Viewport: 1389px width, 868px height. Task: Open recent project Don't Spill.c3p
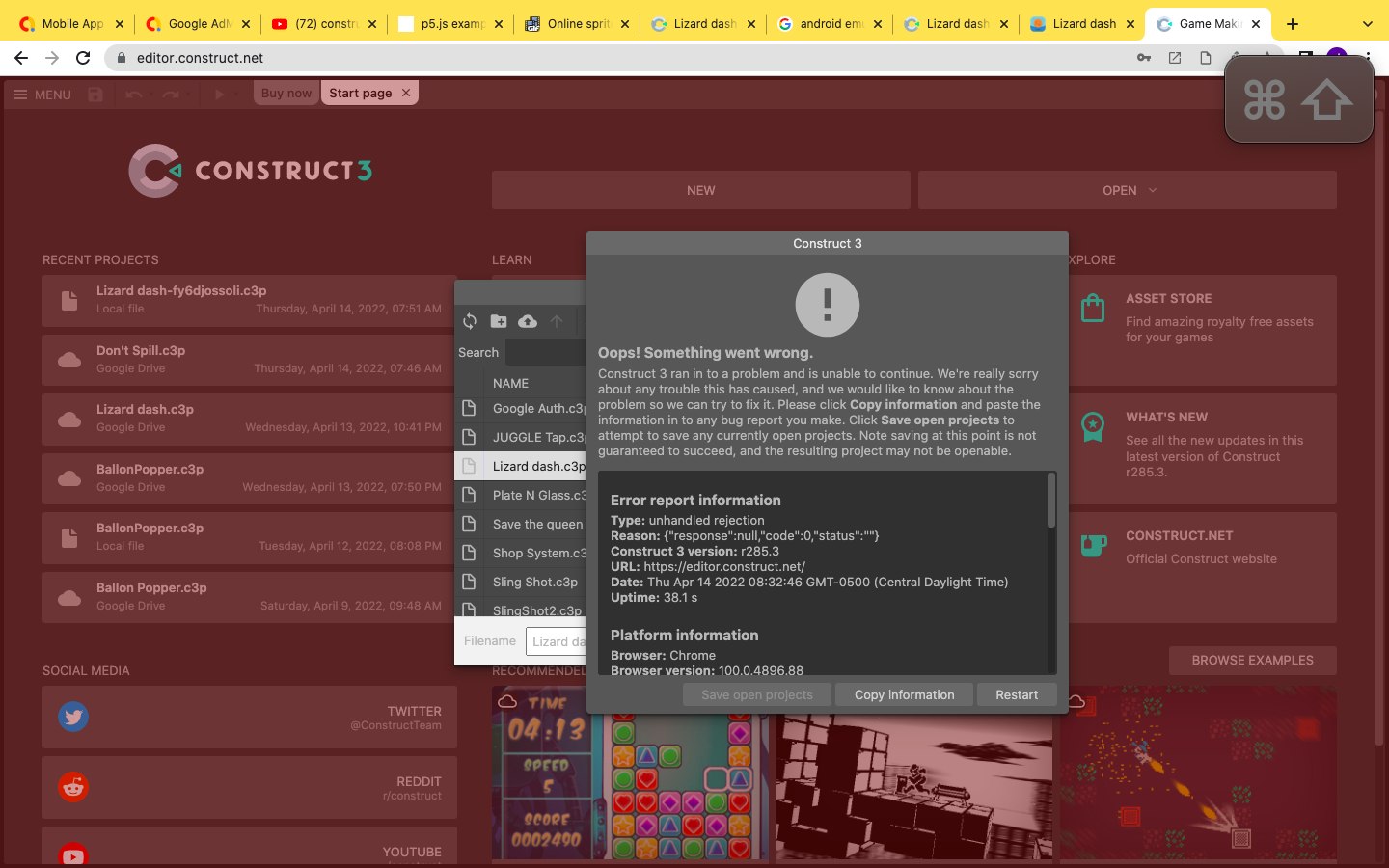point(249,359)
